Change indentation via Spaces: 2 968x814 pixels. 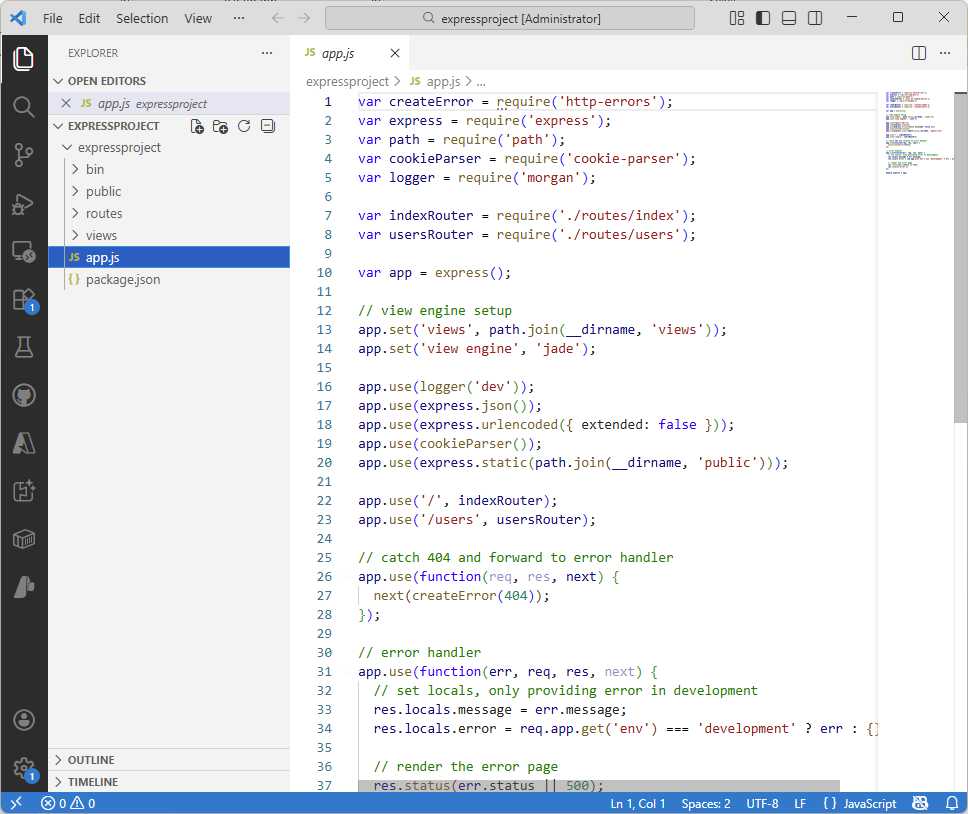(706, 803)
